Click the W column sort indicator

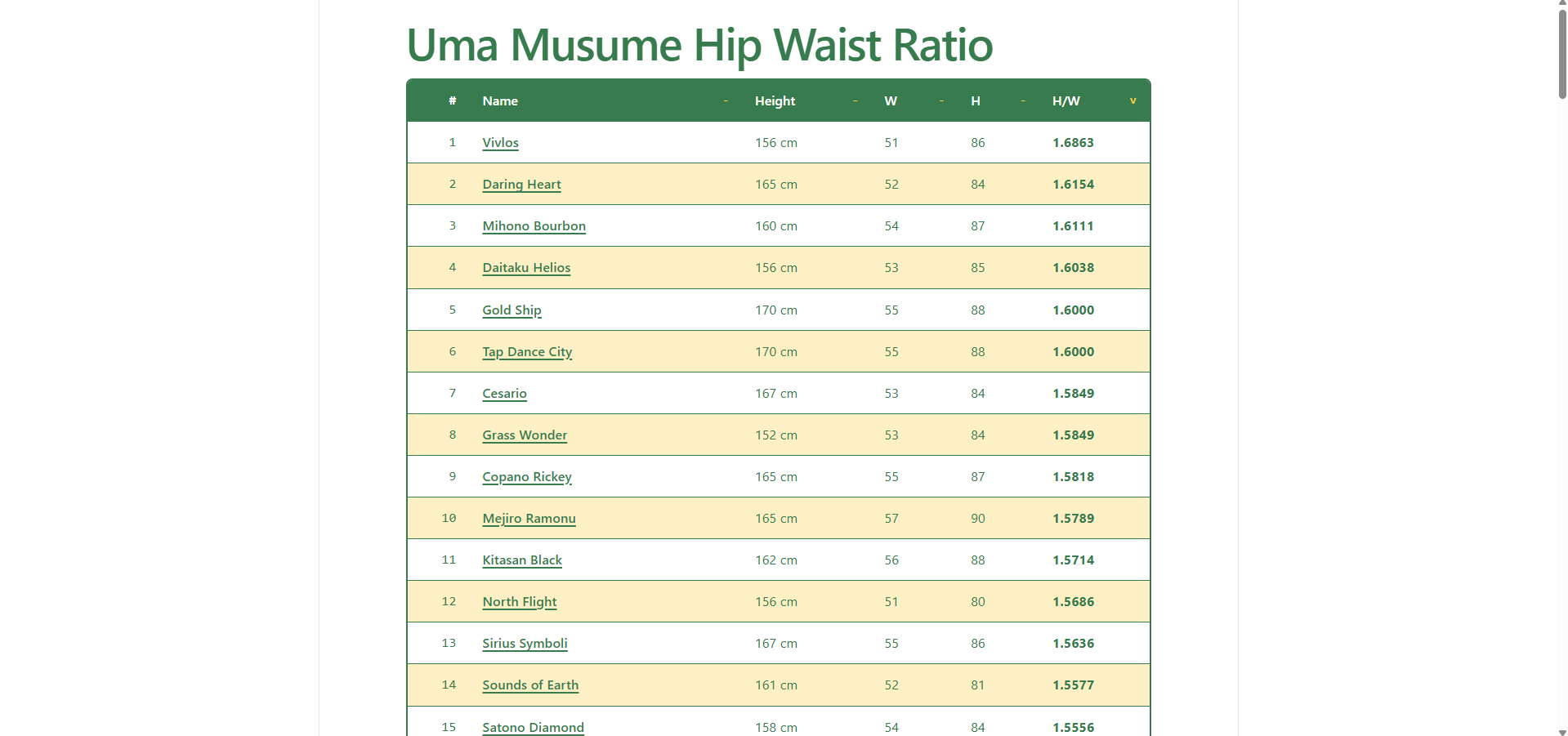pos(941,101)
